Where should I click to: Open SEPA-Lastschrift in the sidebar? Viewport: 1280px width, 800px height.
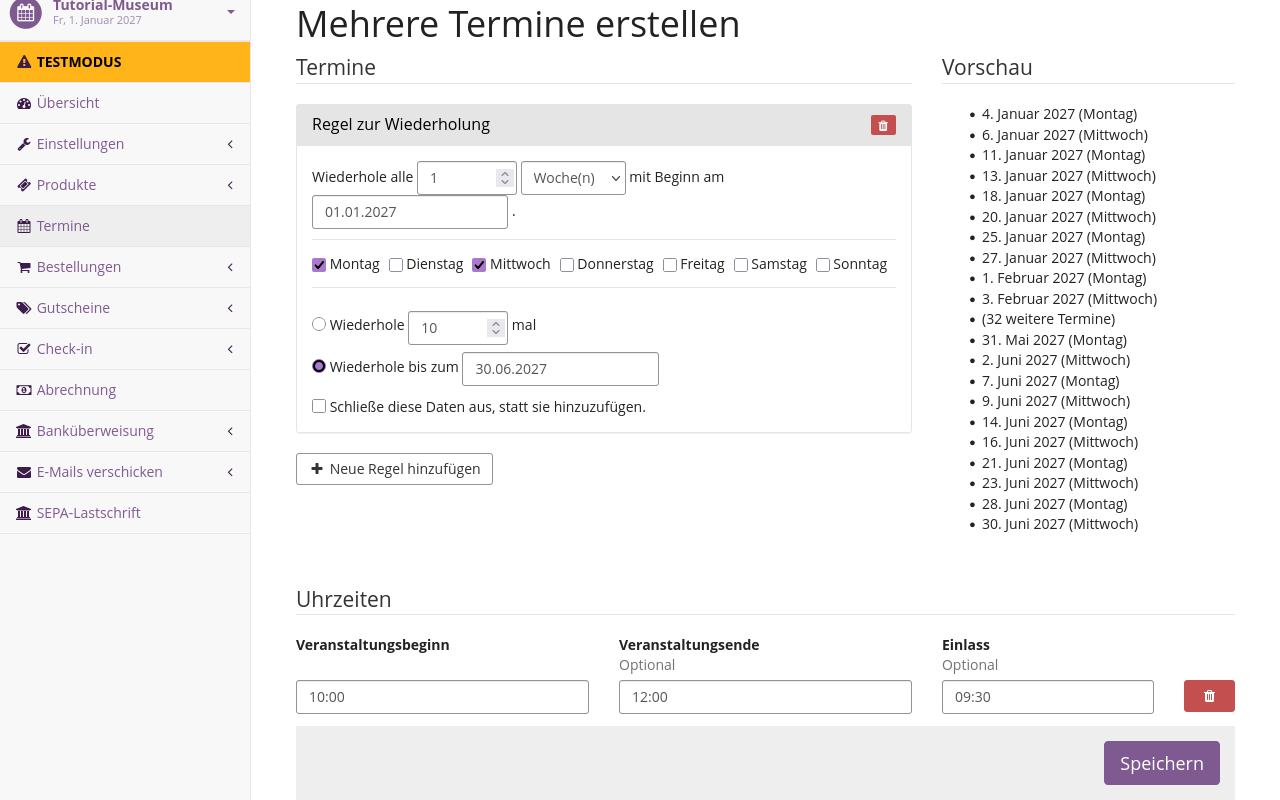[125, 513]
